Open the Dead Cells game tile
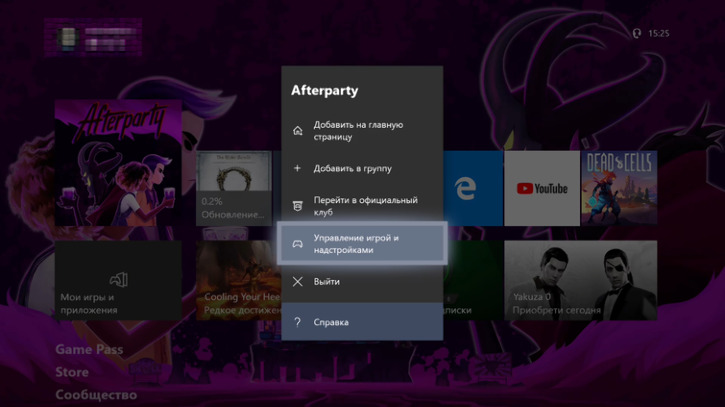 [619, 188]
